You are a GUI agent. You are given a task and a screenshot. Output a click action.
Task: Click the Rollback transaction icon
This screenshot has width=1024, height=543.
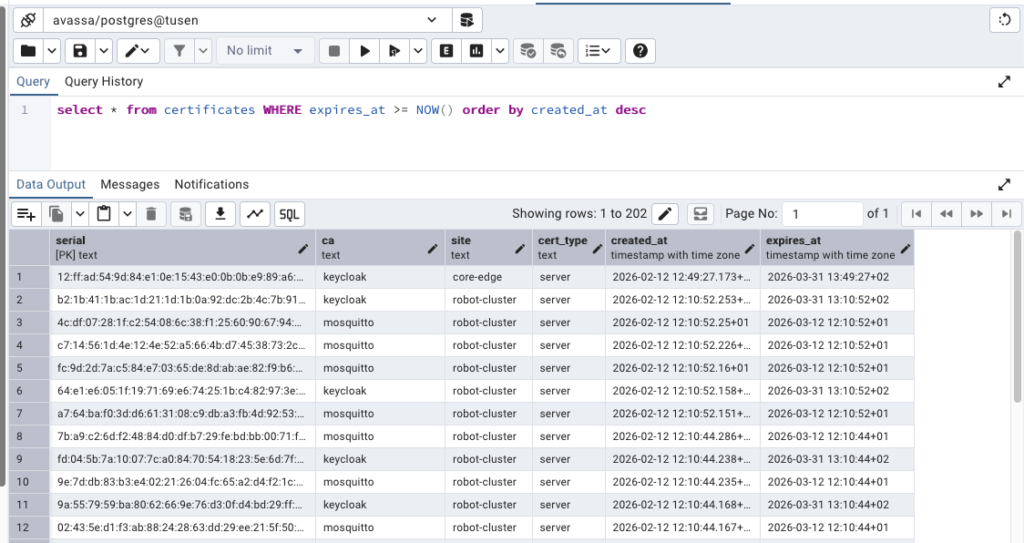pyautogui.click(x=558, y=50)
